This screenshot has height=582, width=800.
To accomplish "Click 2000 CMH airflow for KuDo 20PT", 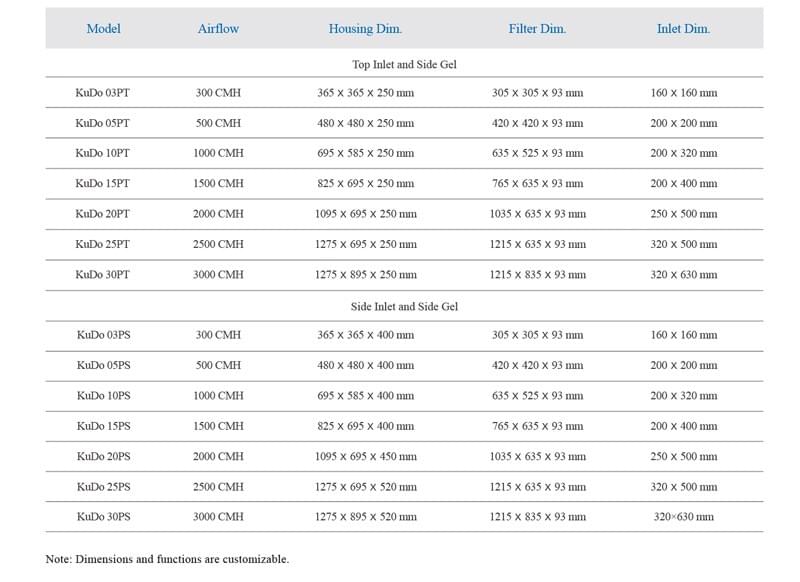I will 218,214.
